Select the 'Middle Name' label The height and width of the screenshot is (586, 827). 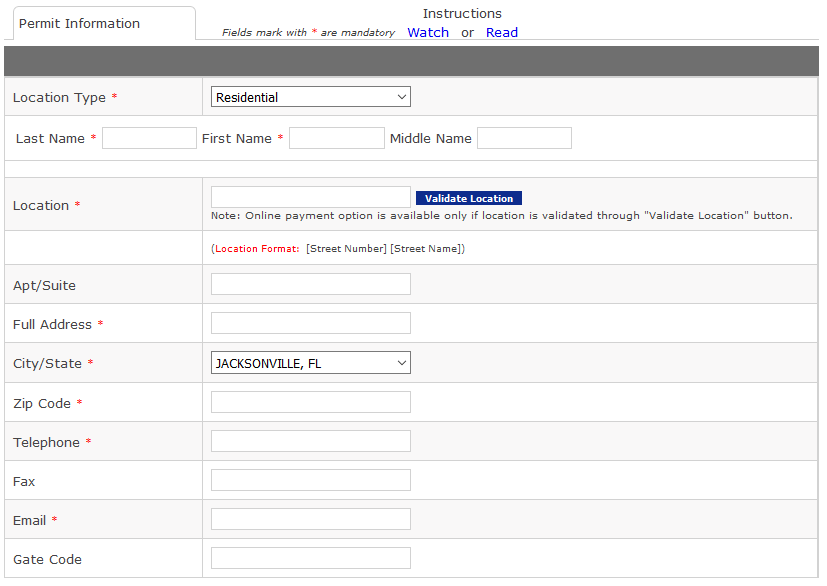click(430, 138)
